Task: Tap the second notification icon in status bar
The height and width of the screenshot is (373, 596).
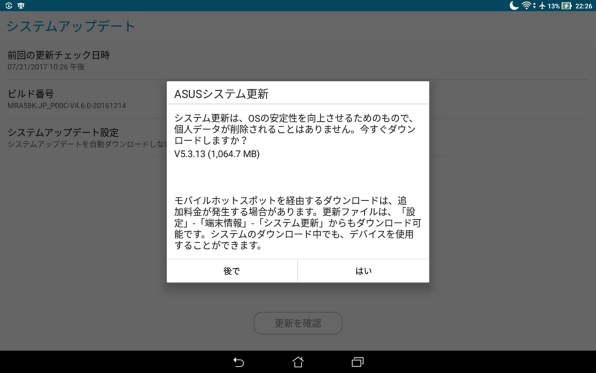Action: pyautogui.click(x=21, y=5)
